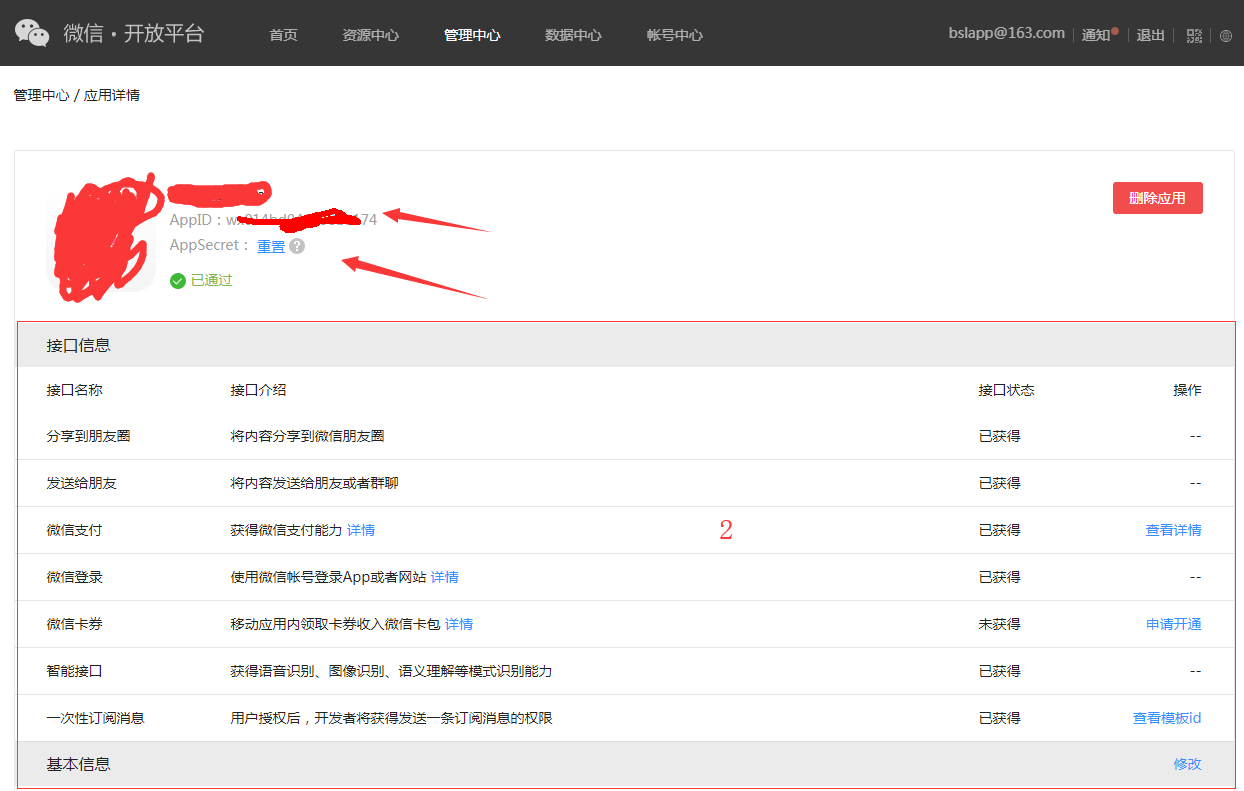
Task: Click 修改 in the 基本信息 section
Action: click(1188, 764)
